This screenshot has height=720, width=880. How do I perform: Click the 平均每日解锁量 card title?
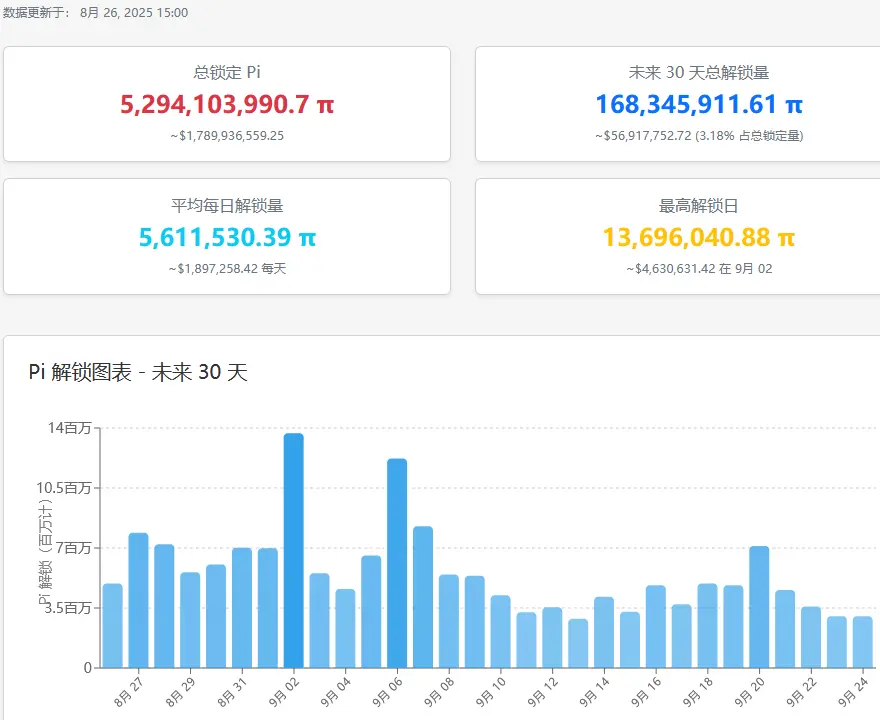[227, 205]
